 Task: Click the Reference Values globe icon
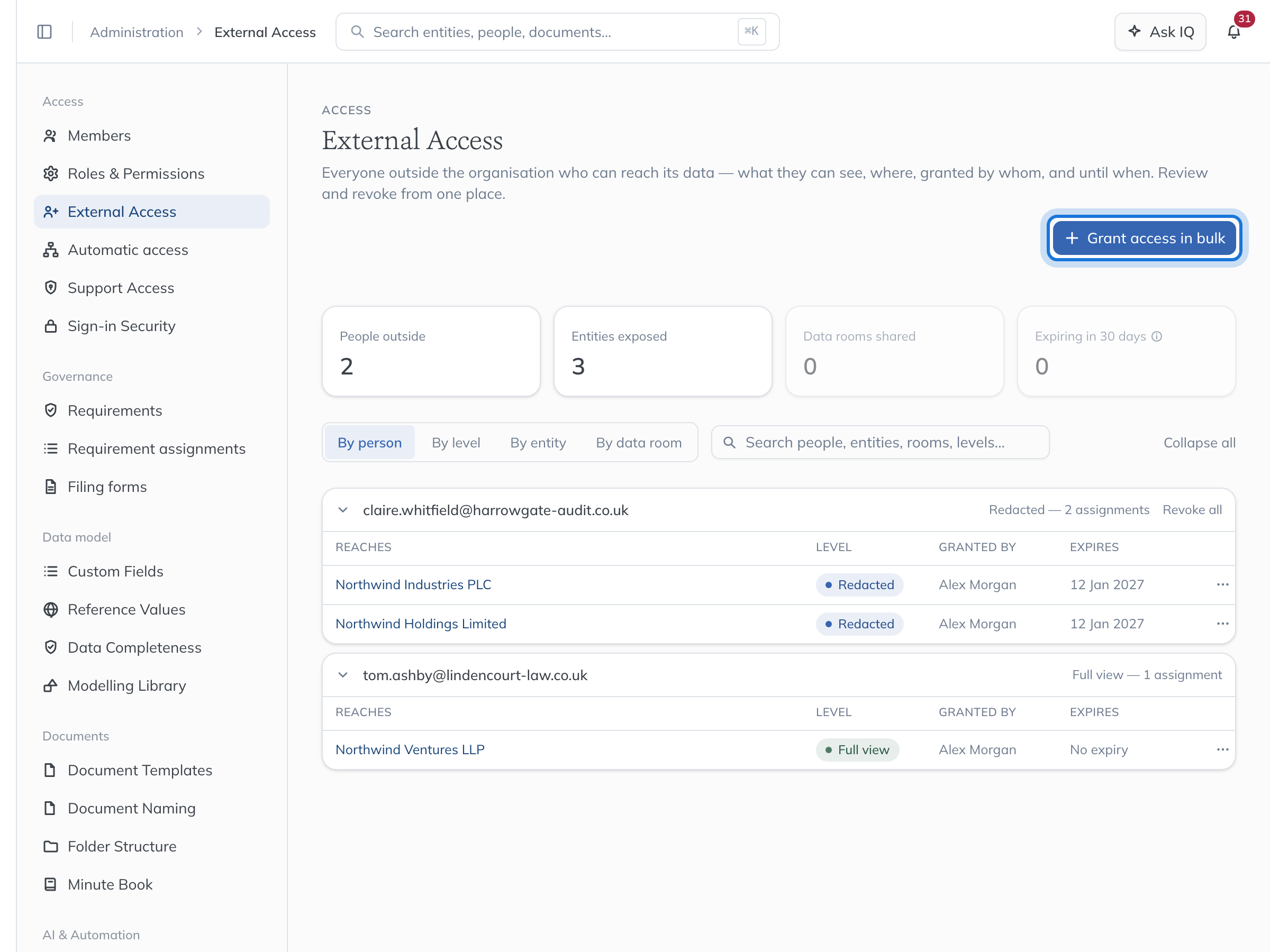pos(50,610)
